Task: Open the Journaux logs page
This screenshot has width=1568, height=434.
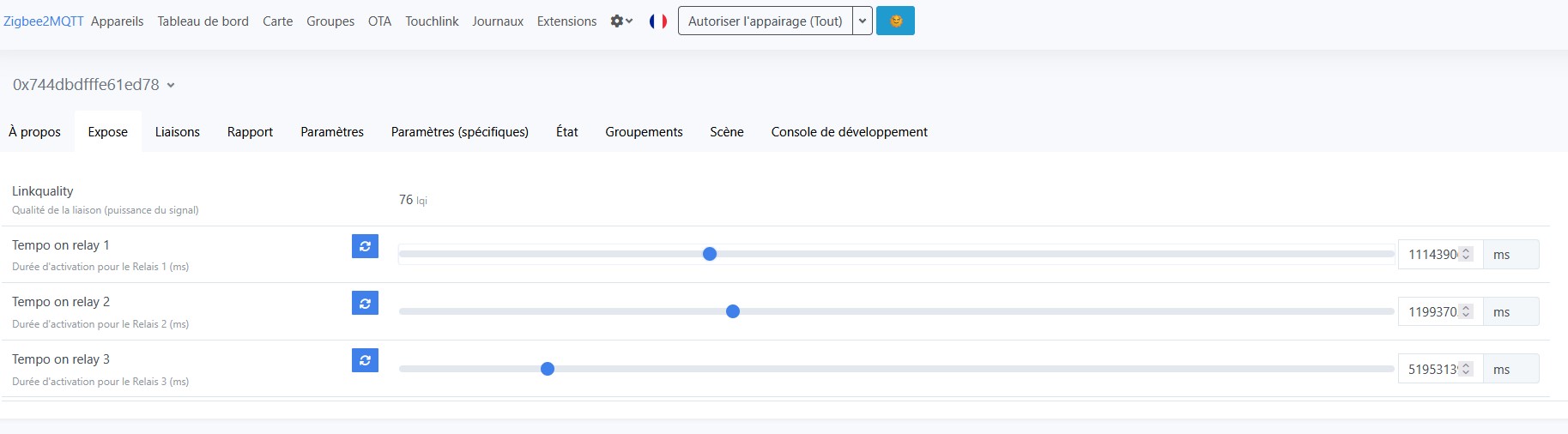Action: 498,21
